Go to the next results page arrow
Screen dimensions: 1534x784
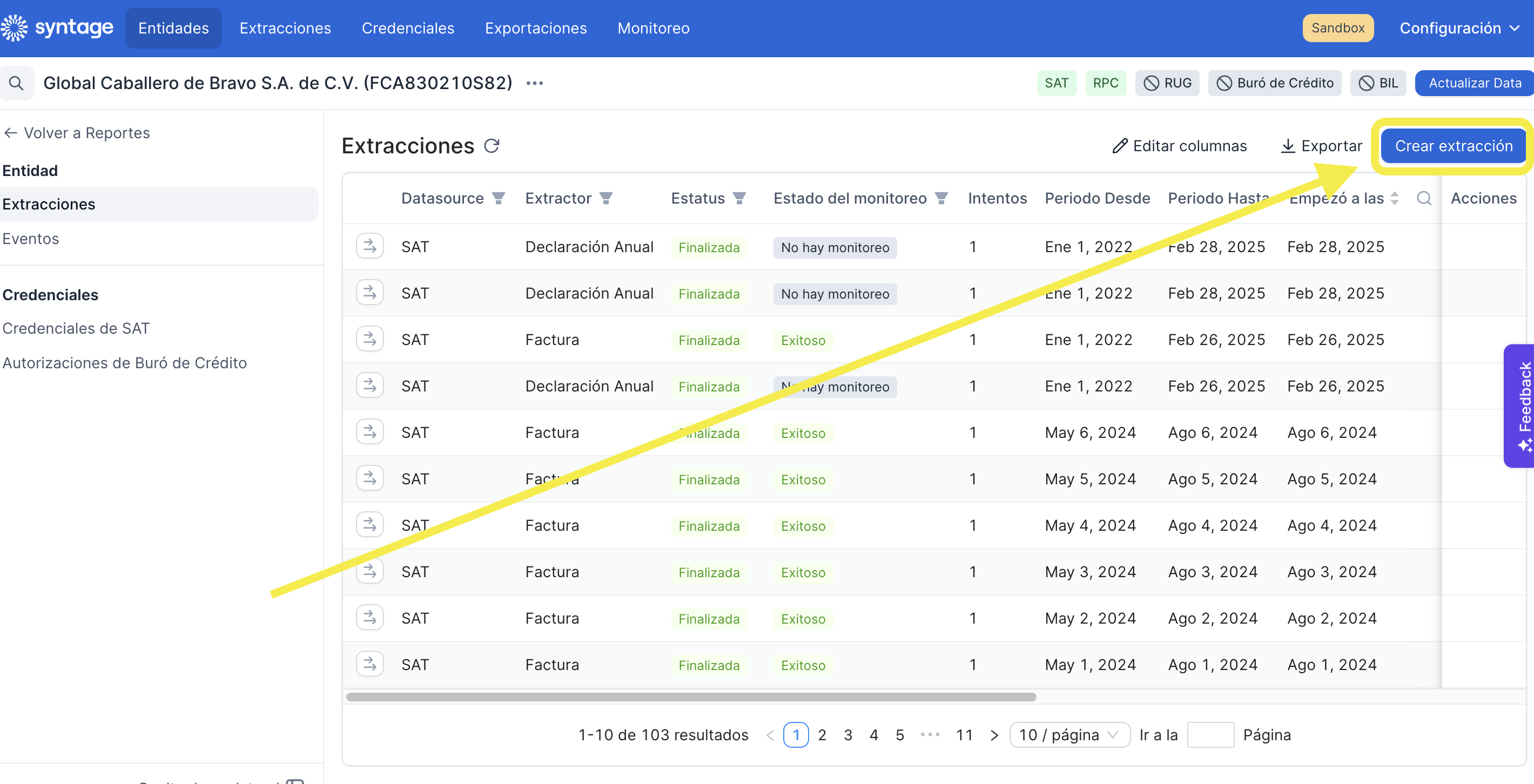(993, 735)
